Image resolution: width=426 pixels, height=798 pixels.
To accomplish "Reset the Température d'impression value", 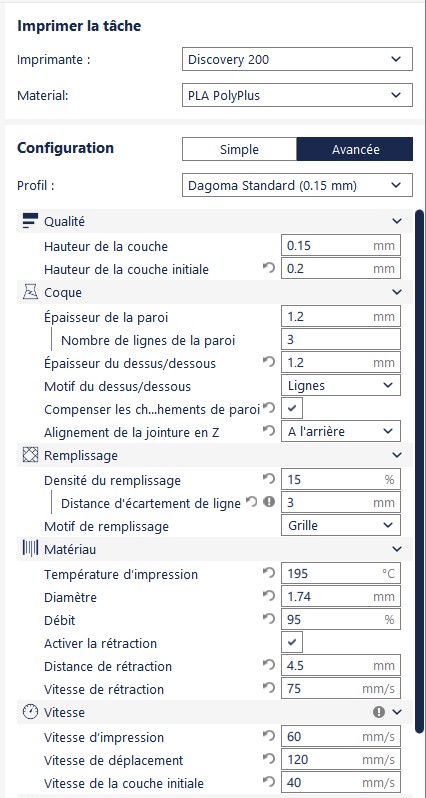I will [x=269, y=573].
